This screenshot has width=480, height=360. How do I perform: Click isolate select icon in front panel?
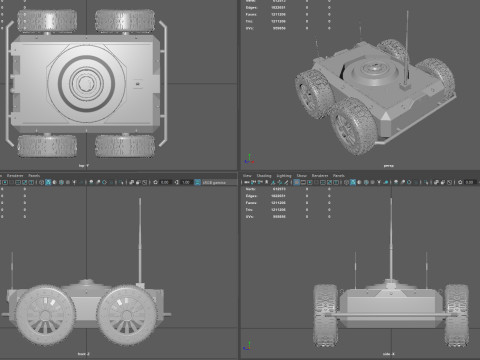122,182
